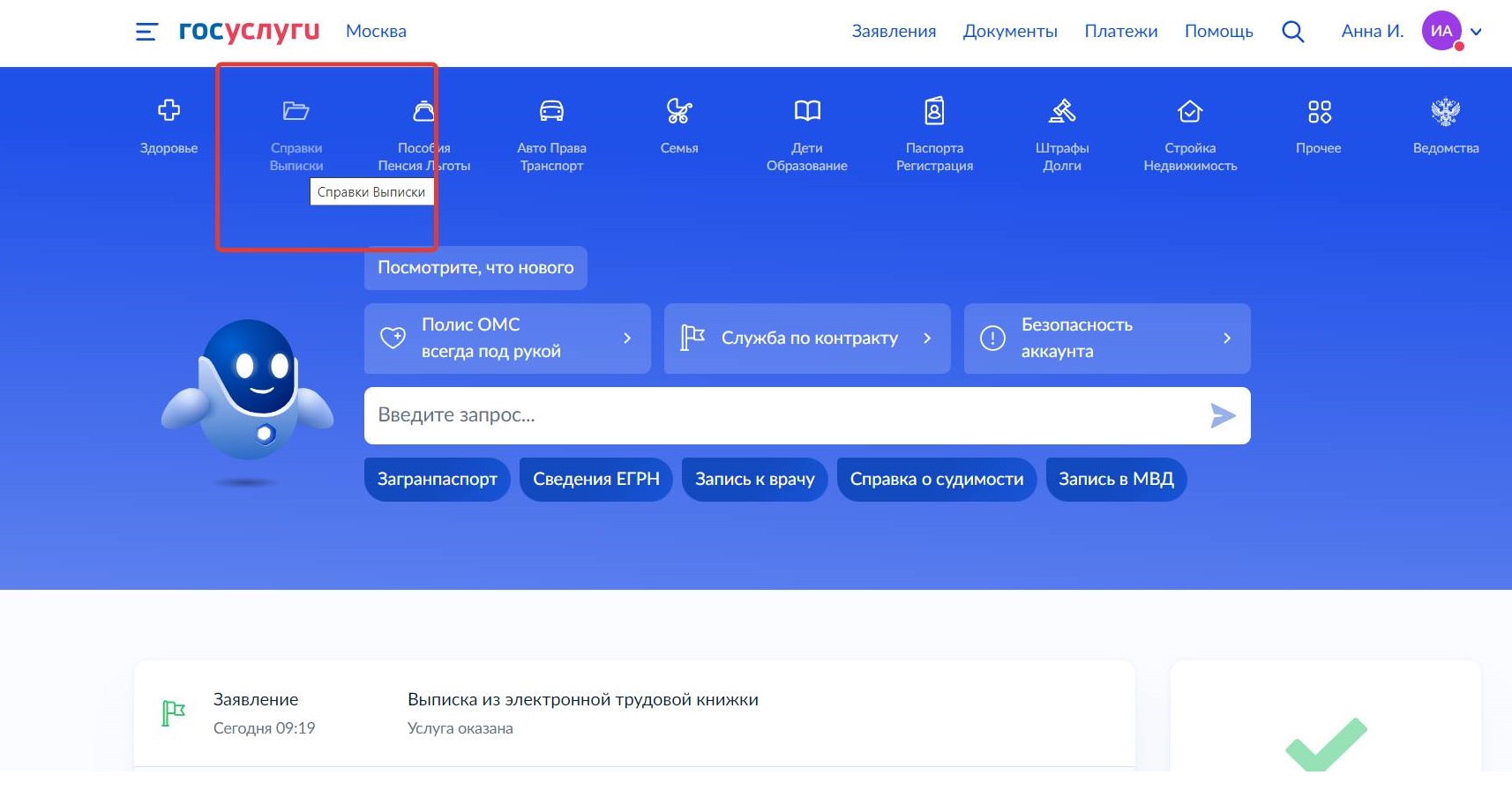Viewport: 1512px width, 790px height.
Task: Open the Справки Выписки folder category
Action: click(296, 136)
